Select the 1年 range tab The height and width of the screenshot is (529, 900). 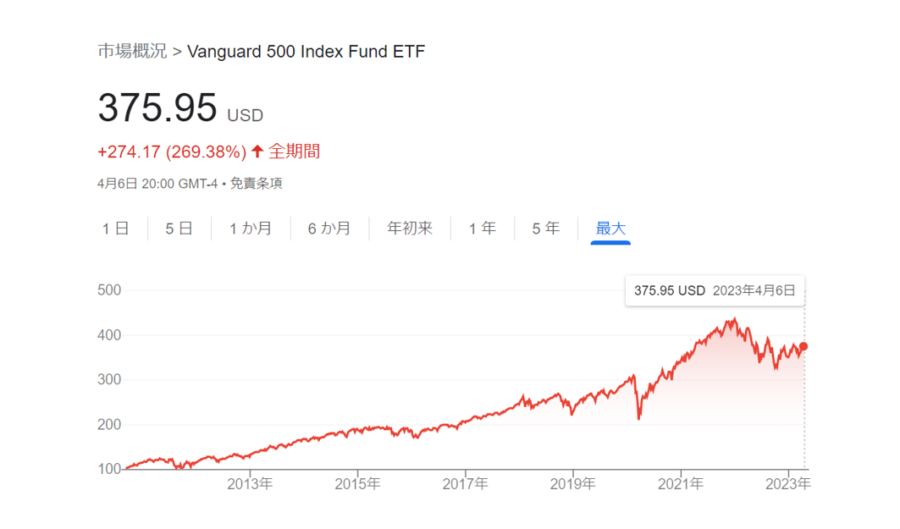482,229
